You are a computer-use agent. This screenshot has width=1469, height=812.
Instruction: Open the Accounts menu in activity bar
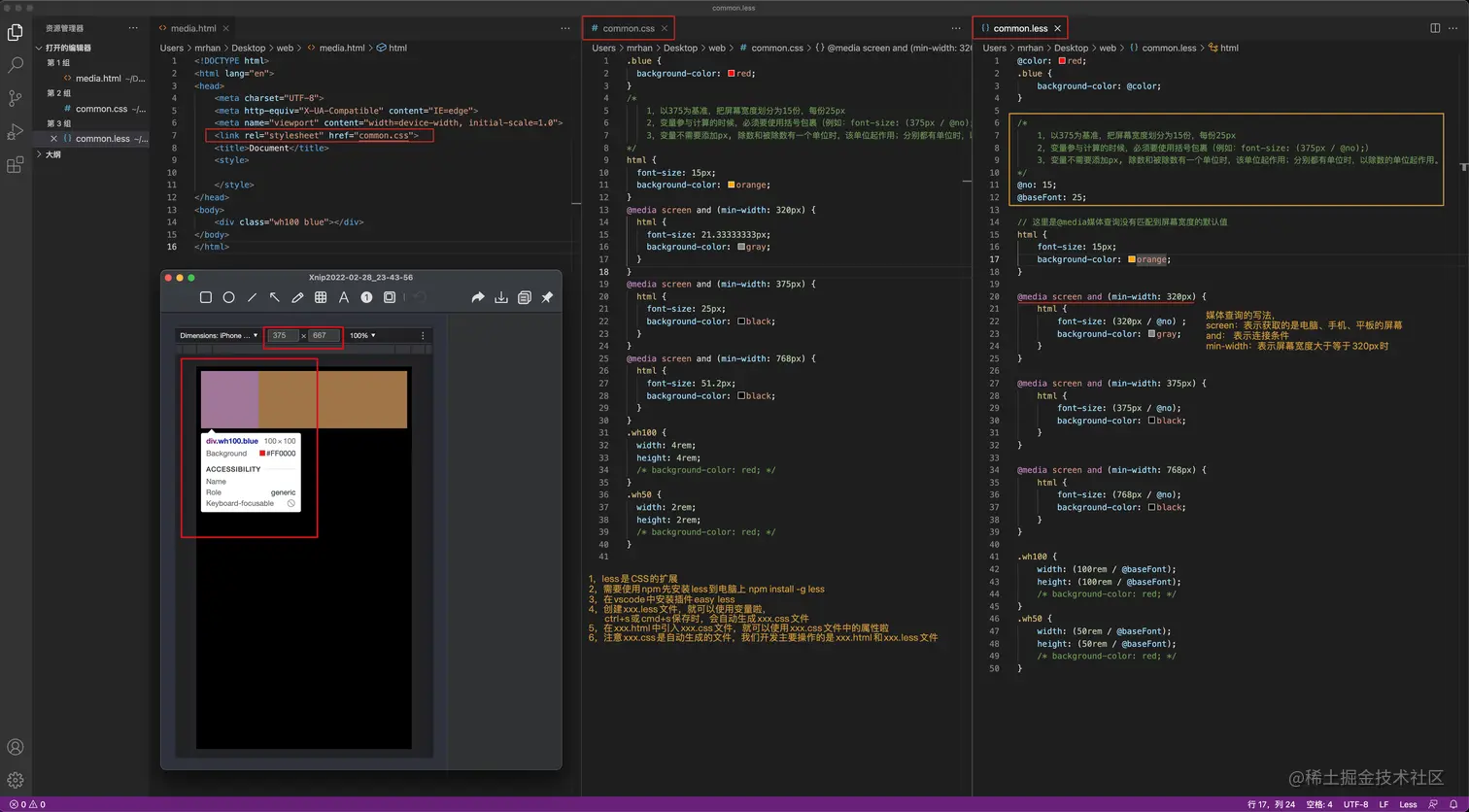point(16,747)
